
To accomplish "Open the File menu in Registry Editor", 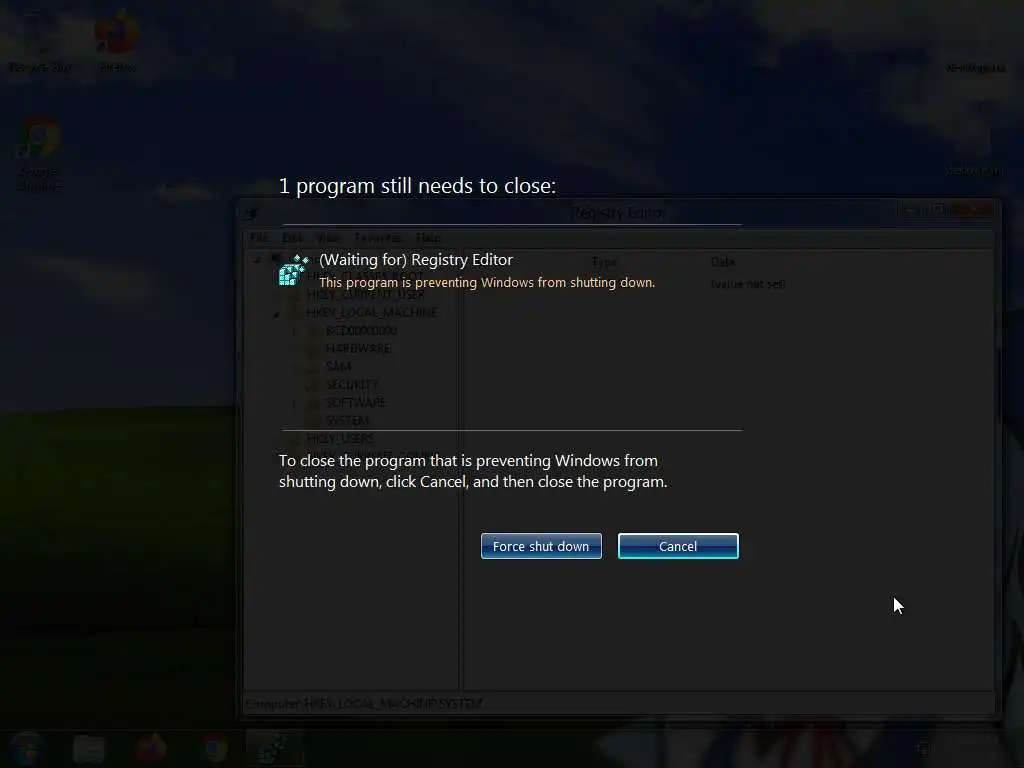I will pyautogui.click(x=259, y=237).
